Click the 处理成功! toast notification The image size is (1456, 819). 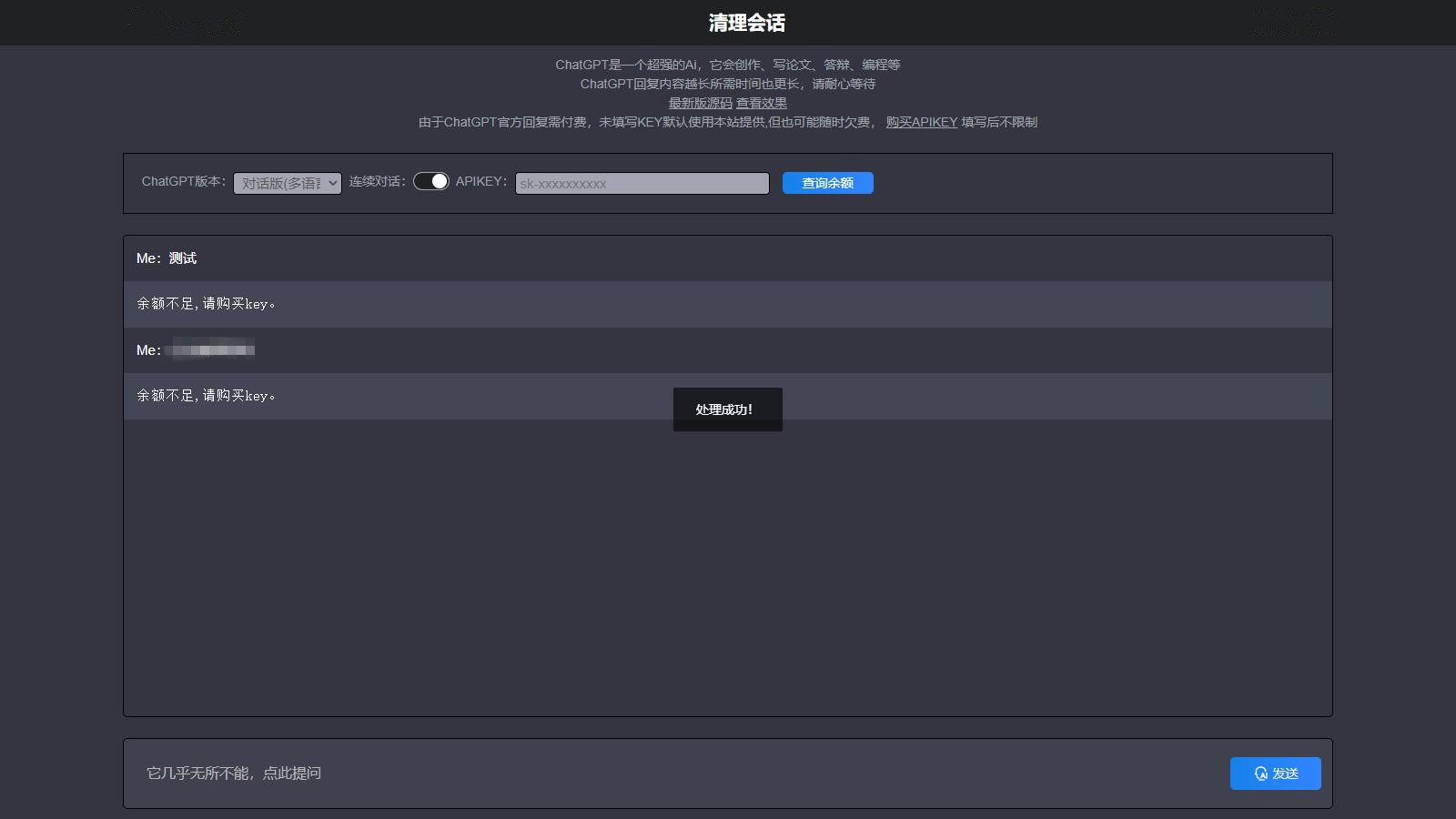pyautogui.click(x=728, y=409)
